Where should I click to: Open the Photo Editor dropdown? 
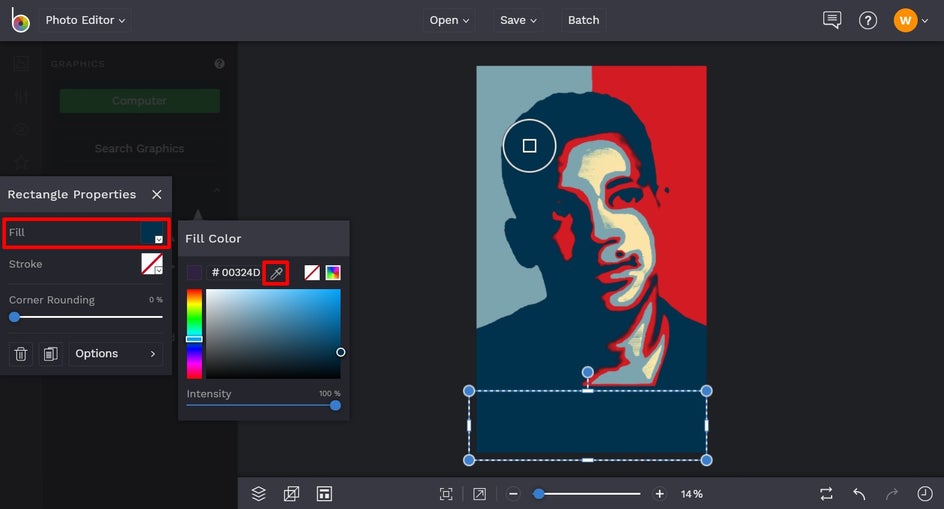[85, 20]
